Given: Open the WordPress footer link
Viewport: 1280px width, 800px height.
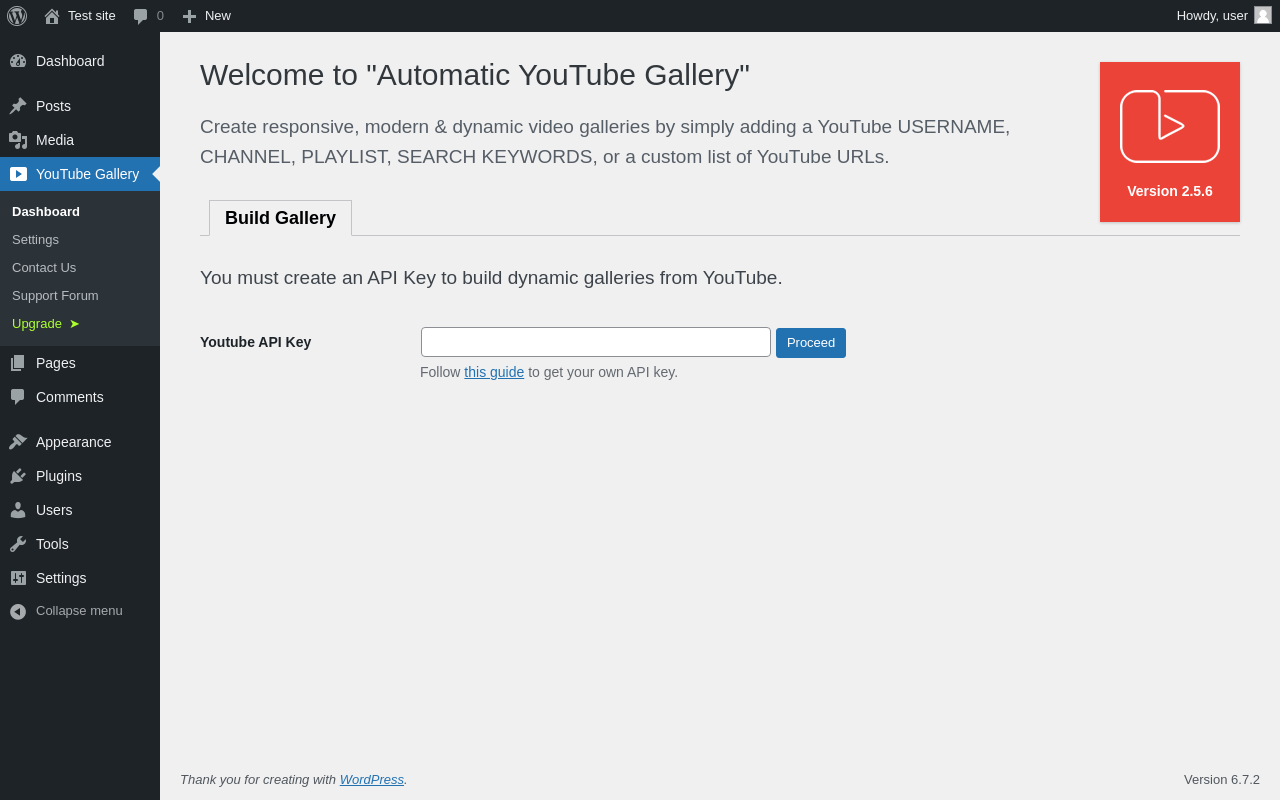Looking at the screenshot, I should click(x=372, y=779).
